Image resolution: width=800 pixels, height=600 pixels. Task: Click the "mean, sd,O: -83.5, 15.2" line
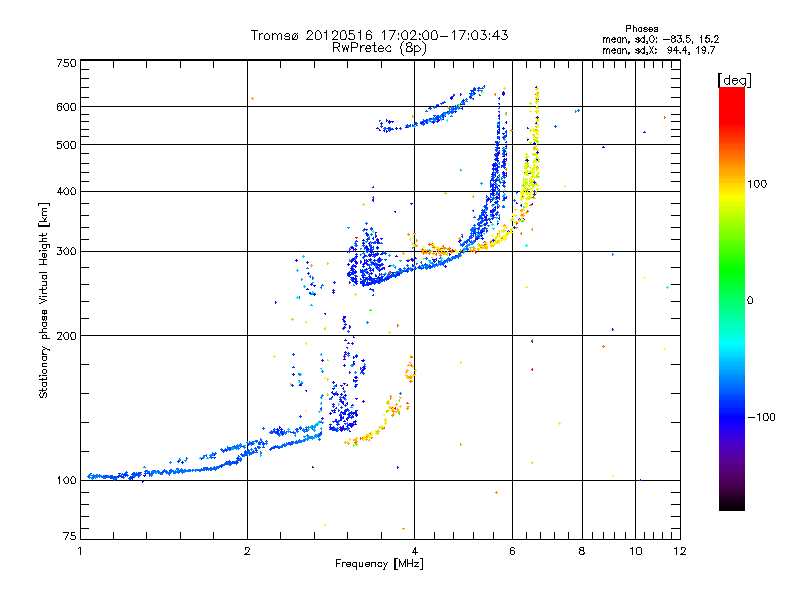point(661,39)
